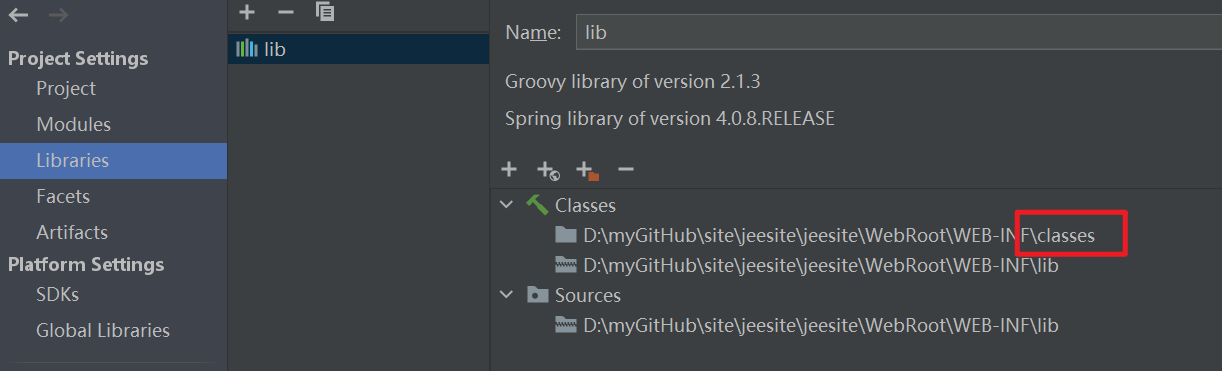Add a new project library
1222x371 pixels.
tap(248, 12)
